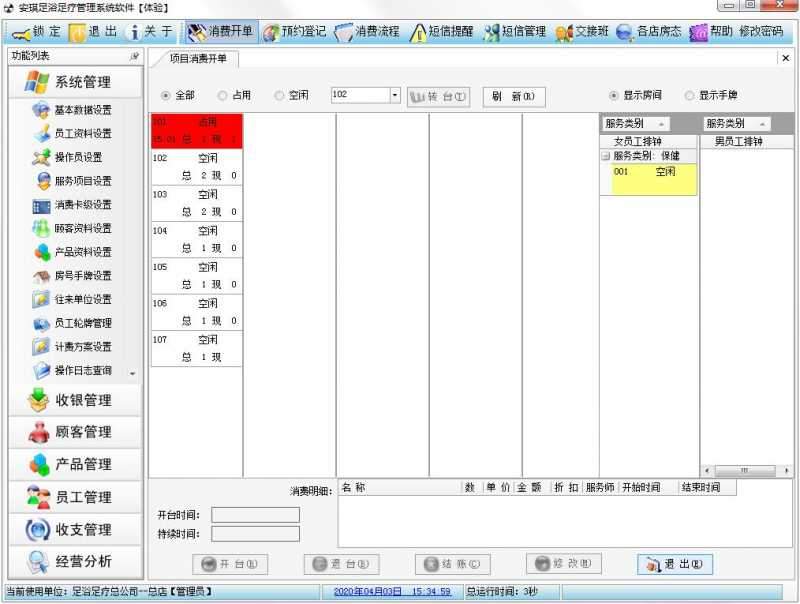Switch to 显示手牌 hand tag display mode

coord(715,95)
